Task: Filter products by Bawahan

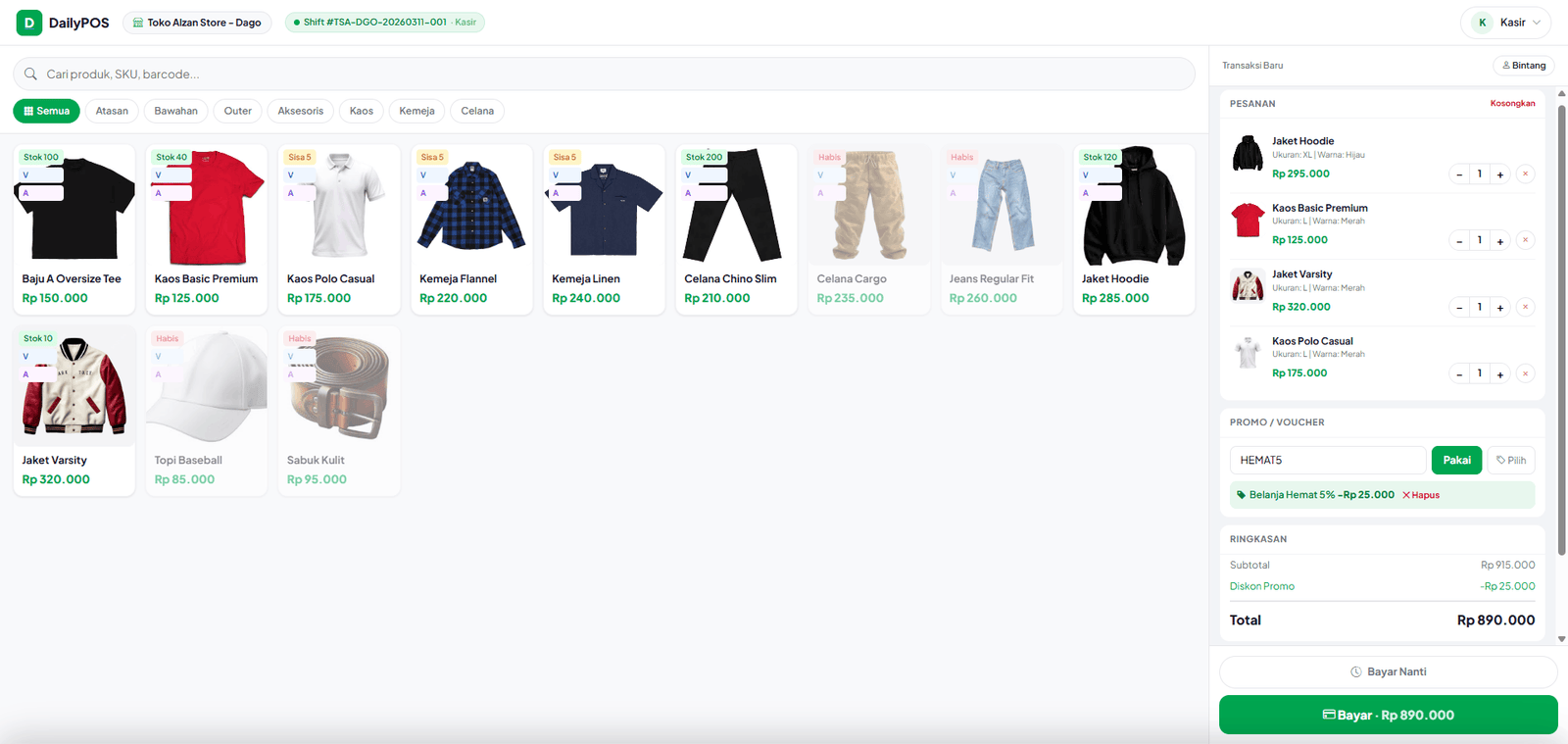Action: click(x=175, y=111)
